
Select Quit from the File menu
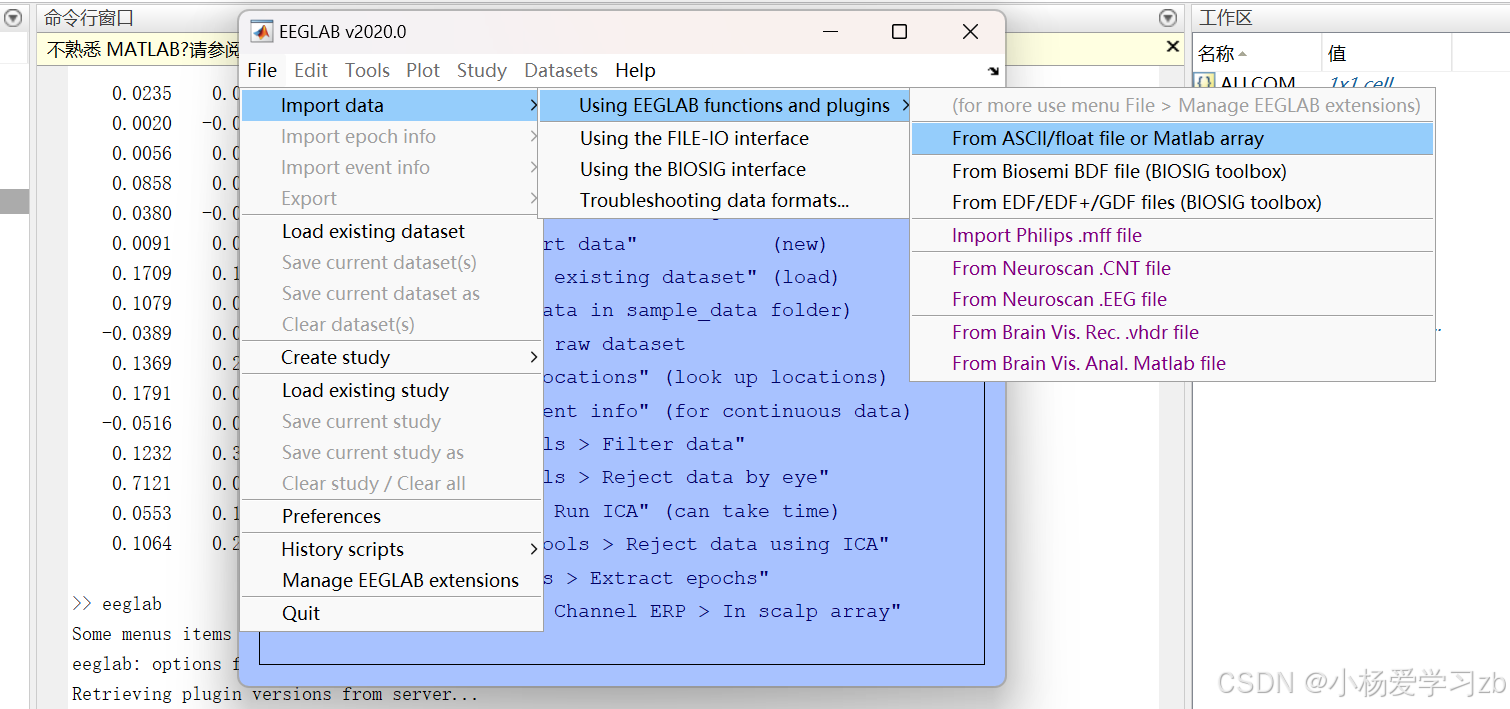coord(391,613)
